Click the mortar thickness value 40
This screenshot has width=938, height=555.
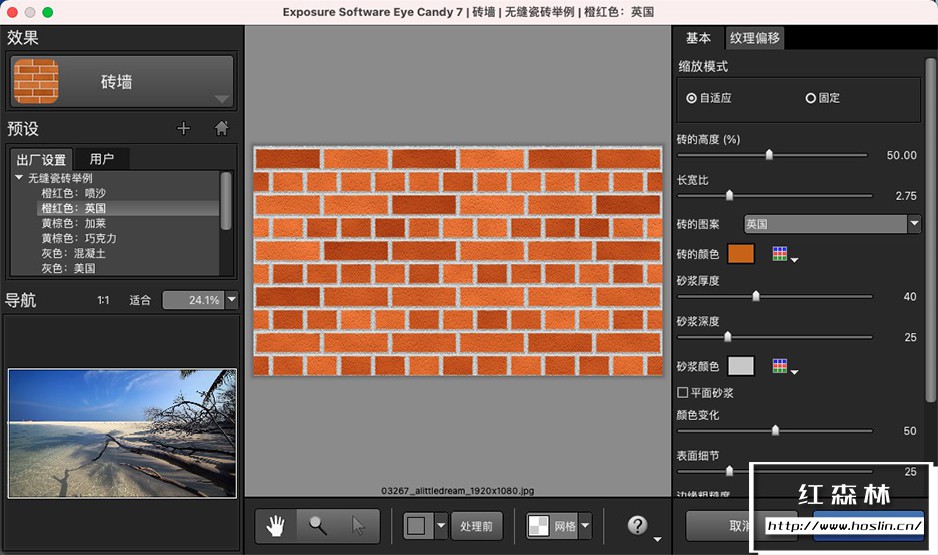point(910,297)
